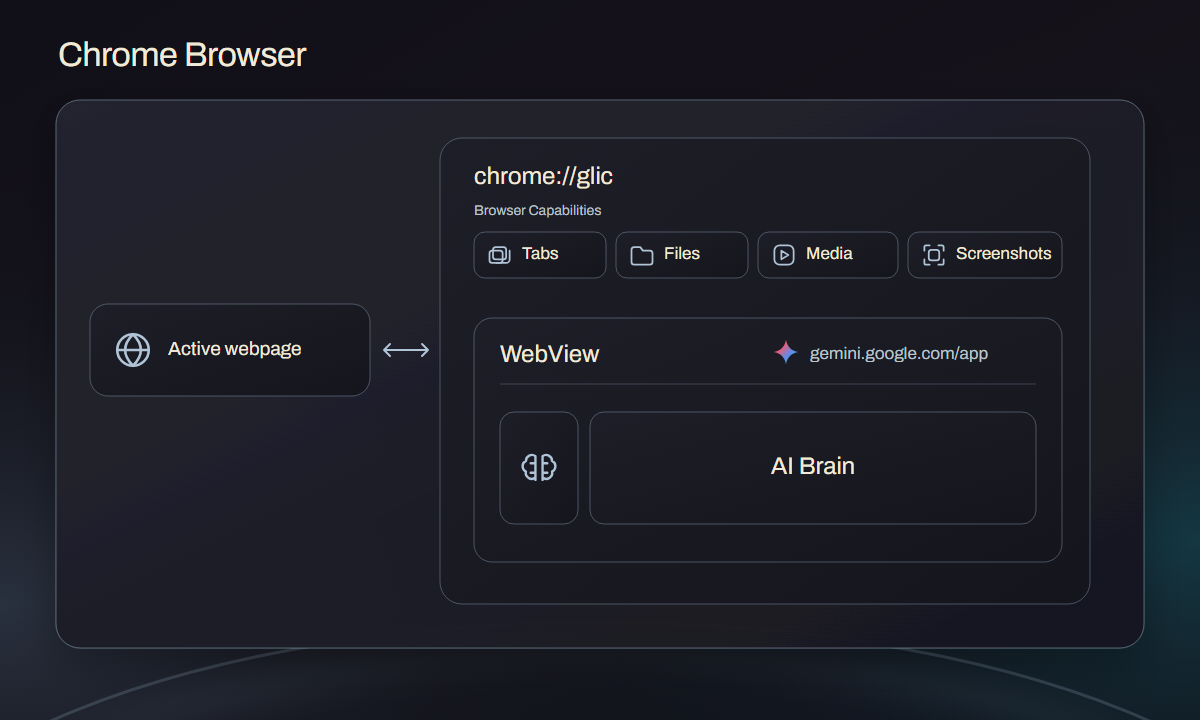Screen dimensions: 1200x720
Task: Click the Chrome Browser title
Action: pyautogui.click(x=182, y=54)
